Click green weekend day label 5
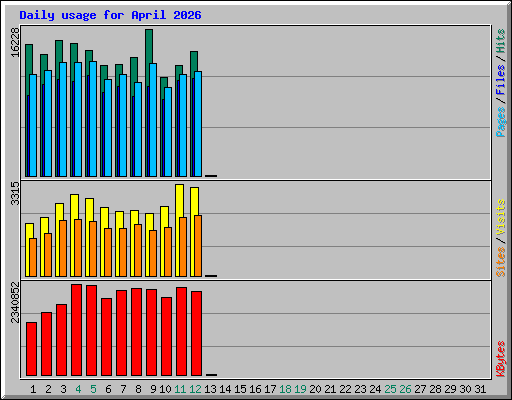Viewport: 512px width, 400px height. 93,389
